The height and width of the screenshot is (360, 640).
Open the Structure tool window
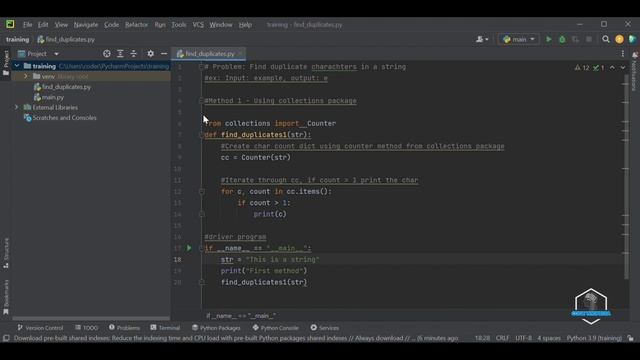click(x=6, y=253)
